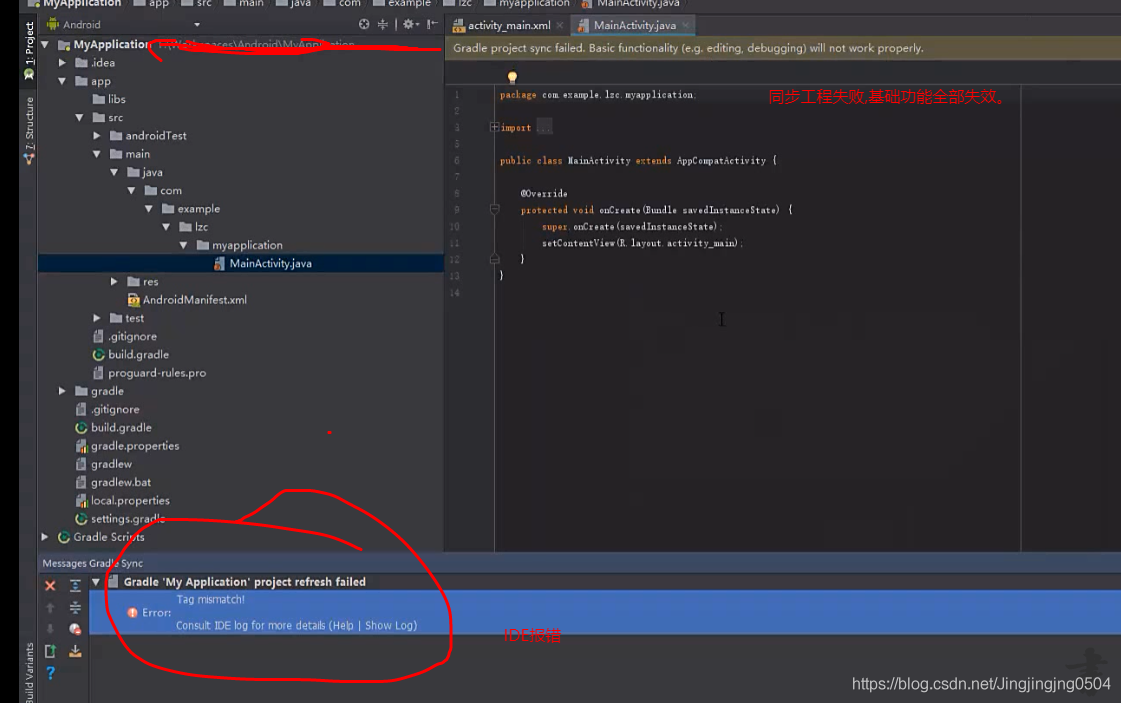This screenshot has height=703, width=1121.
Task: Select local.properties in project tree
Action: [130, 501]
